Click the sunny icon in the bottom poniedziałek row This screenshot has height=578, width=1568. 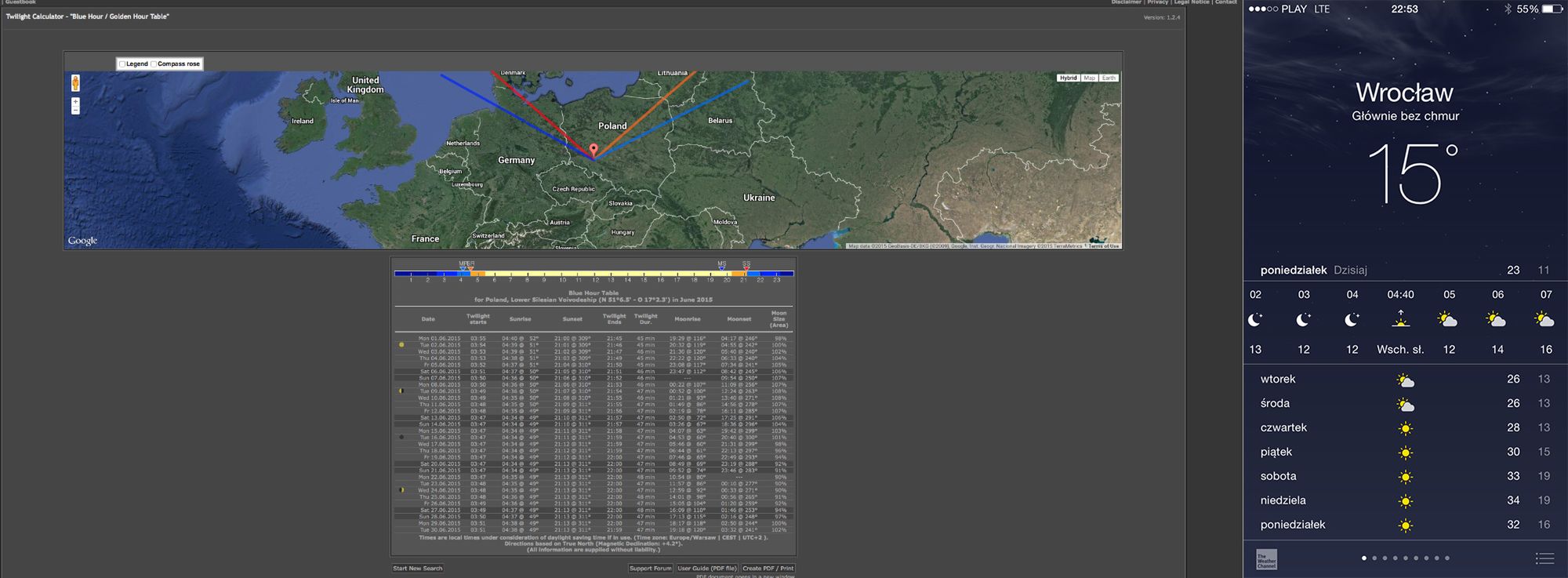[x=1406, y=525]
